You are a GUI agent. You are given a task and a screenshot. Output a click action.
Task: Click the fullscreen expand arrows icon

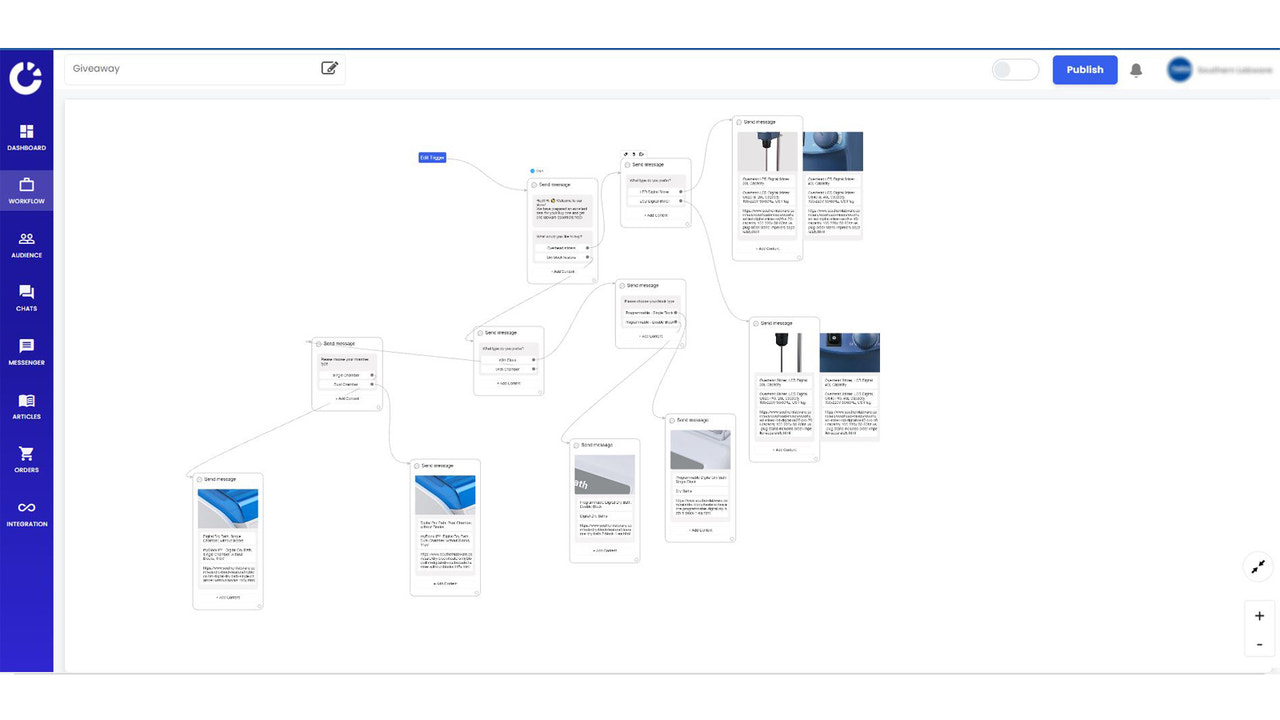(1258, 566)
